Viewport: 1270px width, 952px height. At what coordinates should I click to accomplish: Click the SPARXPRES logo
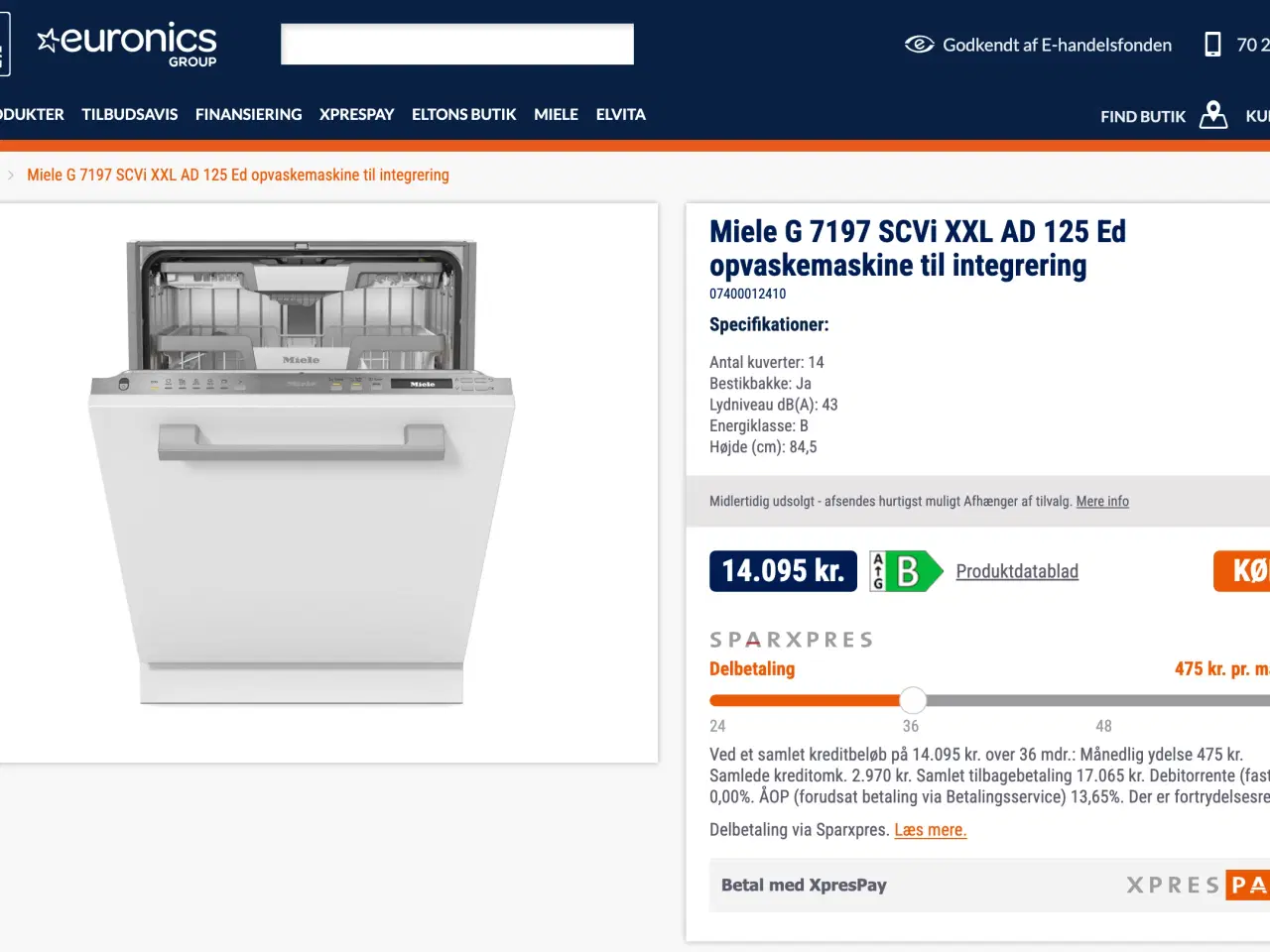791,639
